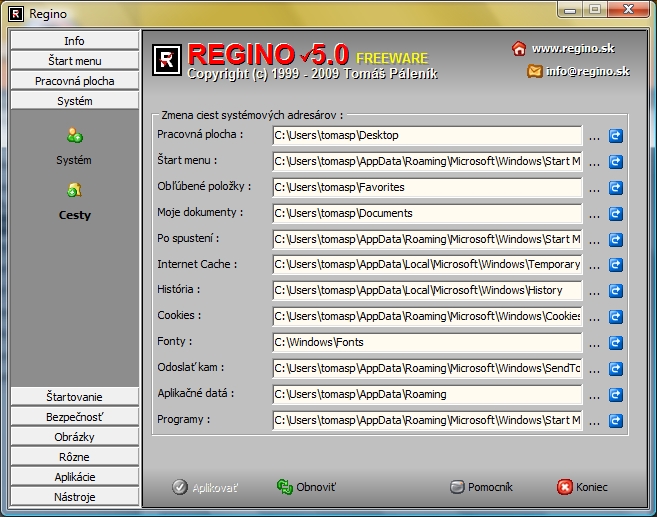Image resolution: width=657 pixels, height=517 pixels.
Task: Browse folder for História via ... button
Action: [594, 293]
